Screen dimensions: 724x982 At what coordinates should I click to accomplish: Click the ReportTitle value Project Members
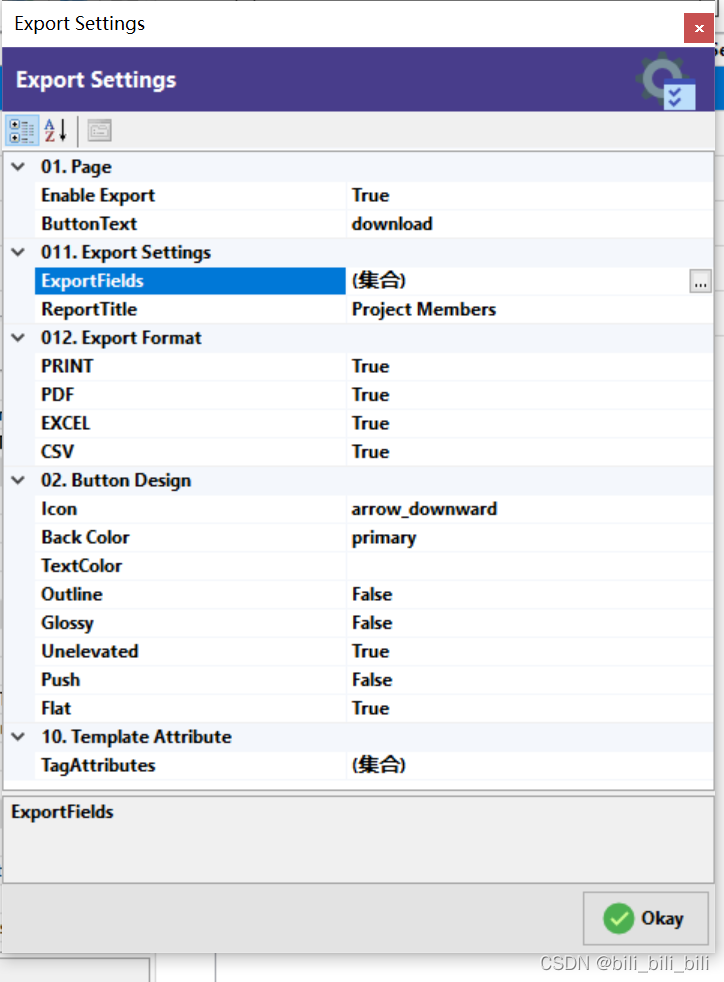(x=423, y=309)
